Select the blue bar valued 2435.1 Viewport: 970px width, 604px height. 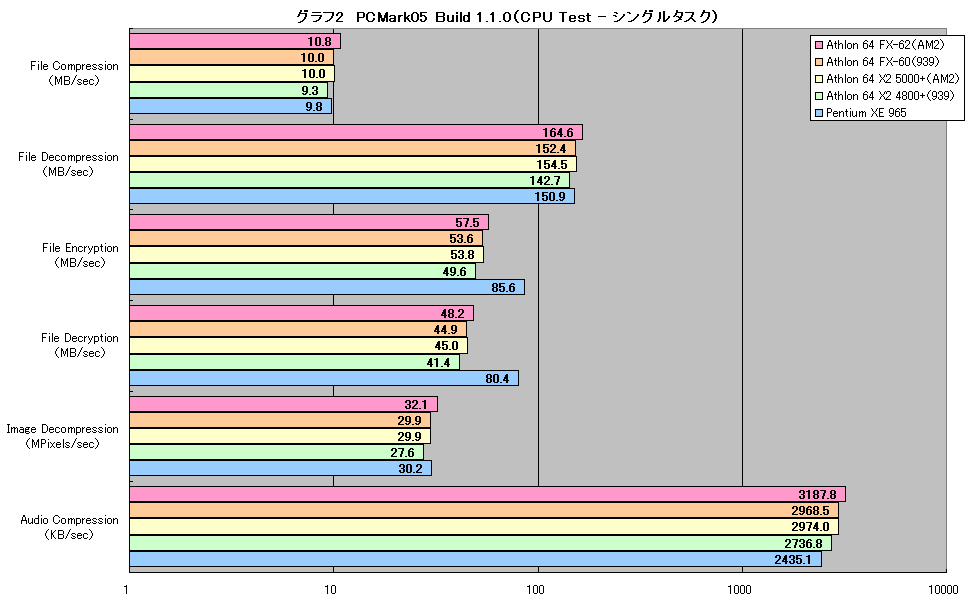click(476, 559)
